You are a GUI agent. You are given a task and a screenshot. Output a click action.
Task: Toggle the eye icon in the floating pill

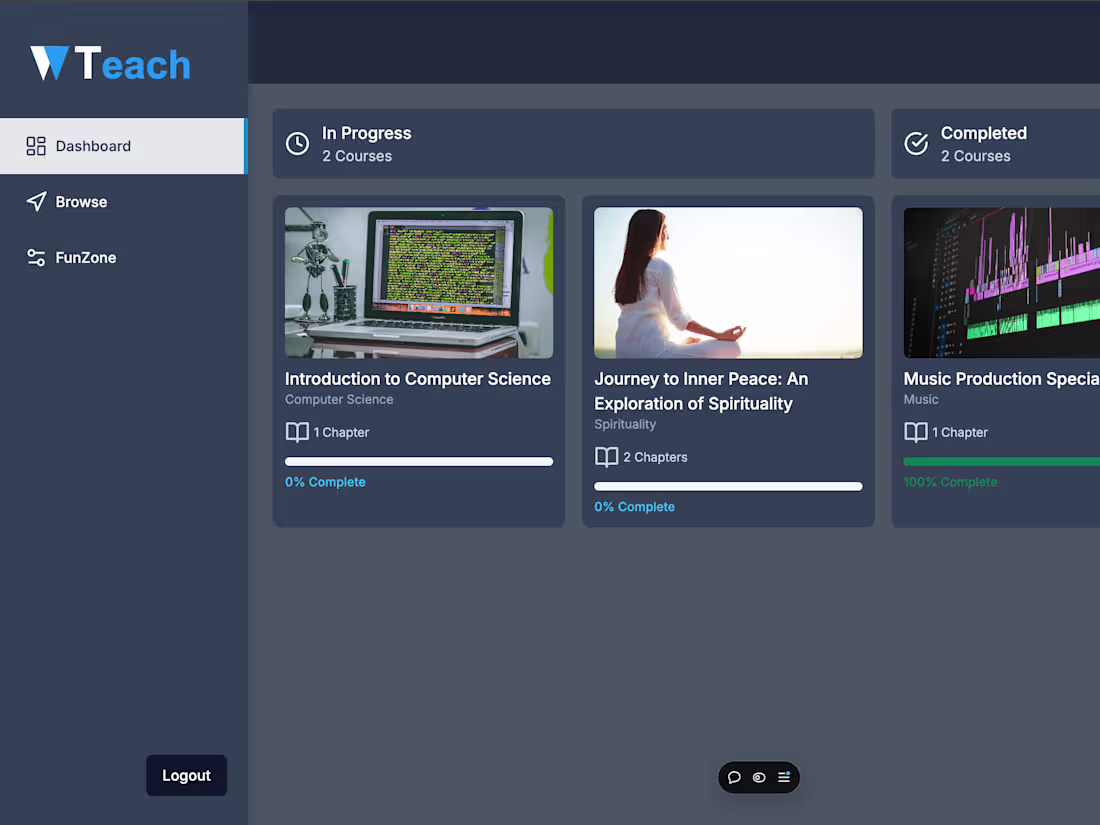click(x=759, y=777)
